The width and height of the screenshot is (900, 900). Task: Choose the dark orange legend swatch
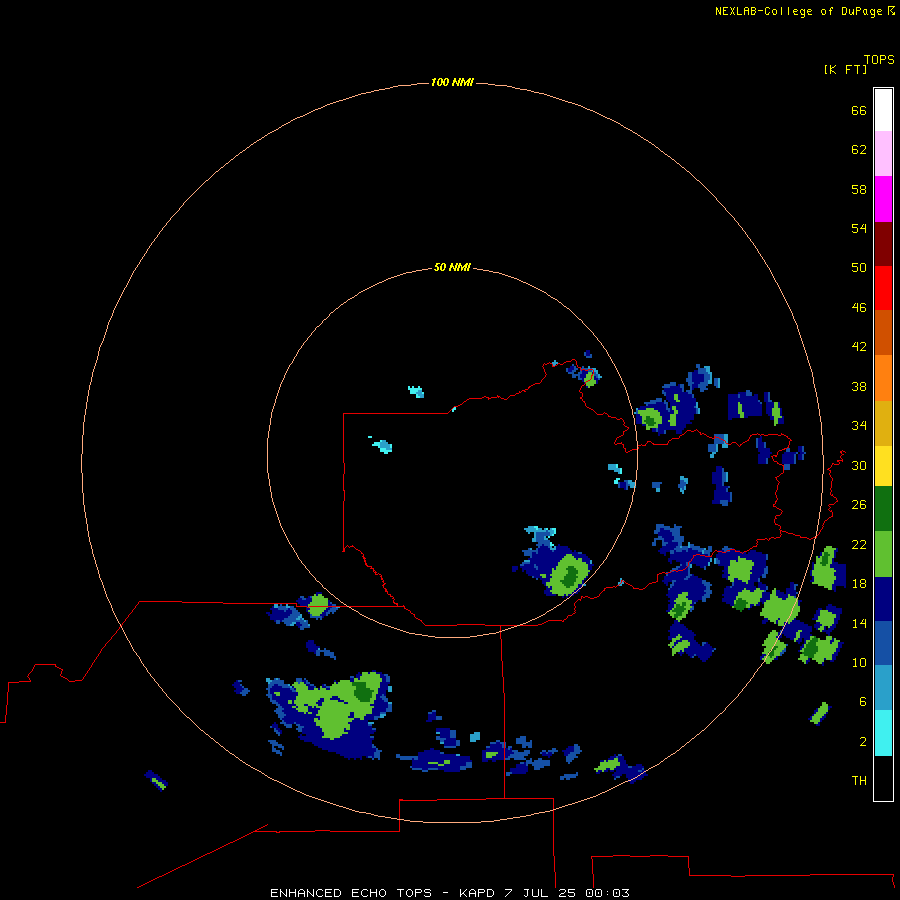tap(883, 333)
